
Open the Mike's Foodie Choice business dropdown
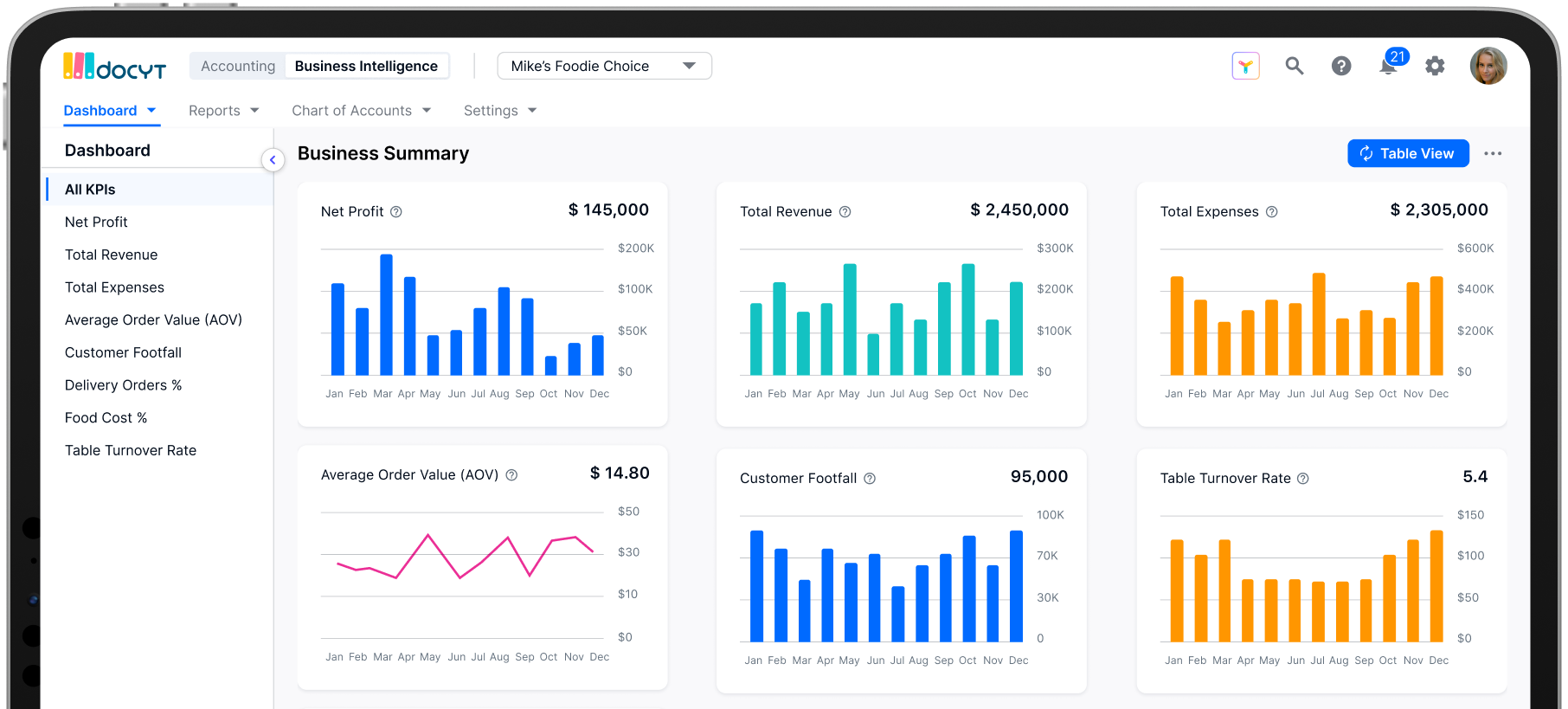pos(604,66)
